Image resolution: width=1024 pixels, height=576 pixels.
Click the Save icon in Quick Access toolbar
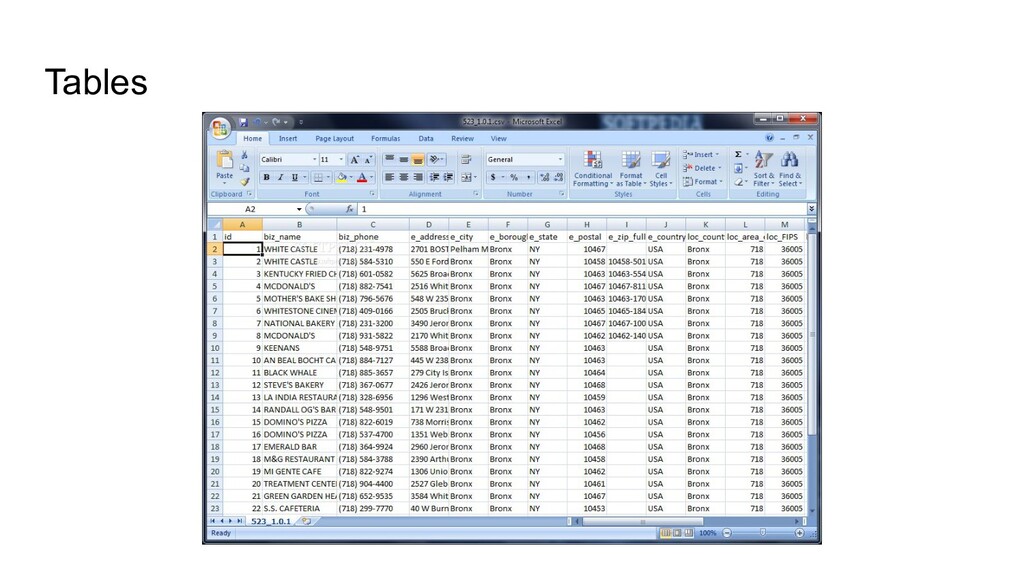click(x=243, y=122)
